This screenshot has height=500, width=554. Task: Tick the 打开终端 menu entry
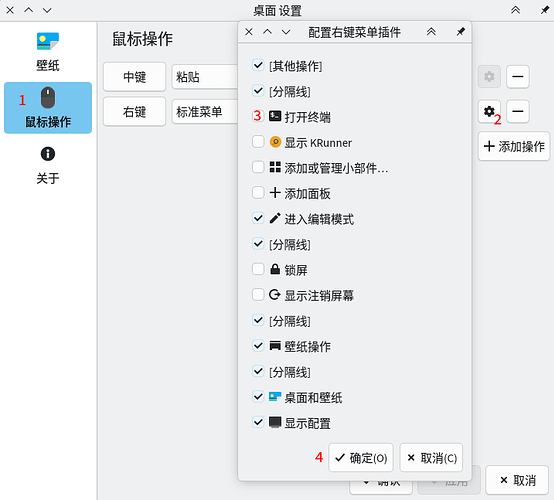click(258, 116)
